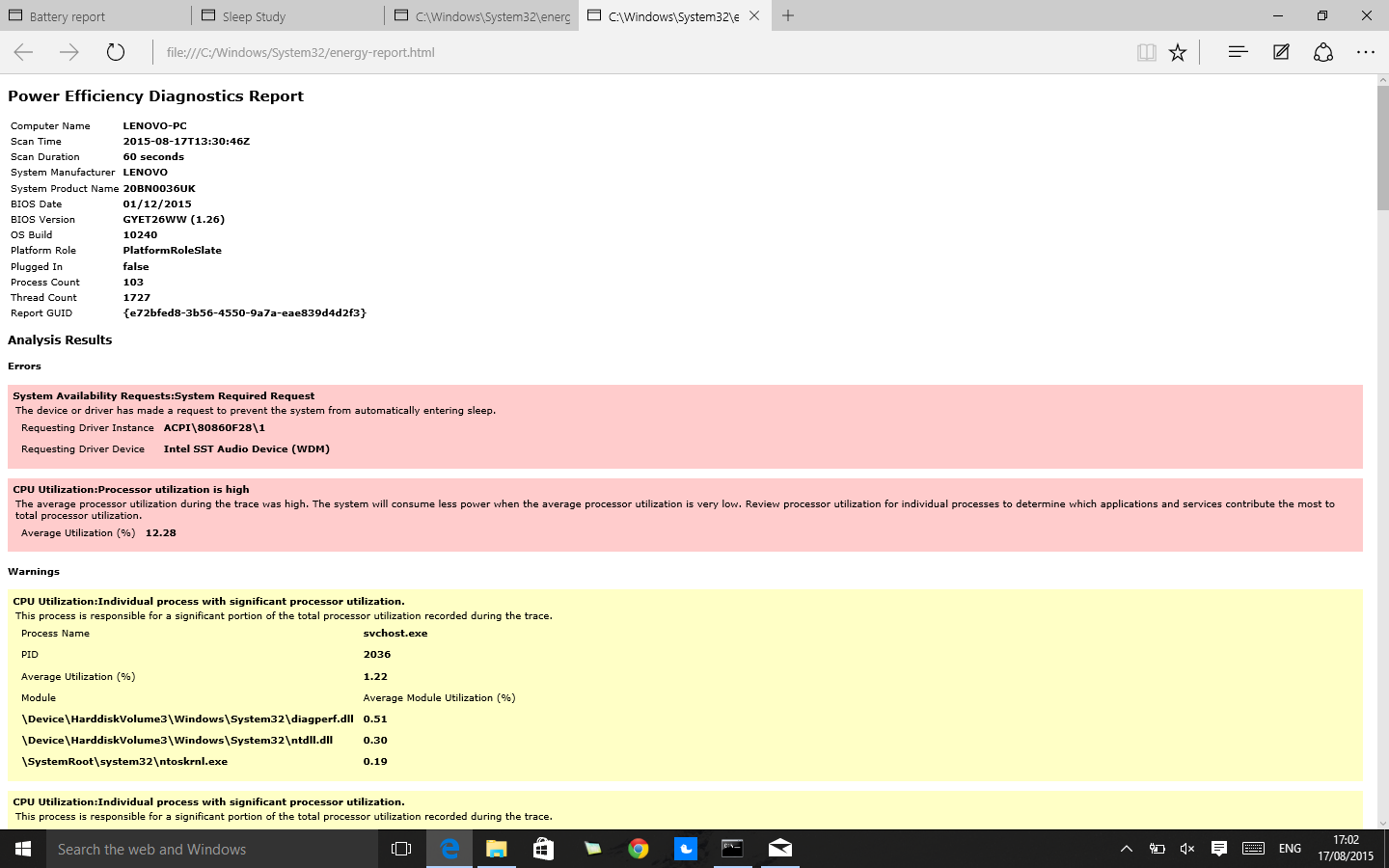Make a web note
Image resolution: width=1389 pixels, height=868 pixels.
tap(1281, 52)
